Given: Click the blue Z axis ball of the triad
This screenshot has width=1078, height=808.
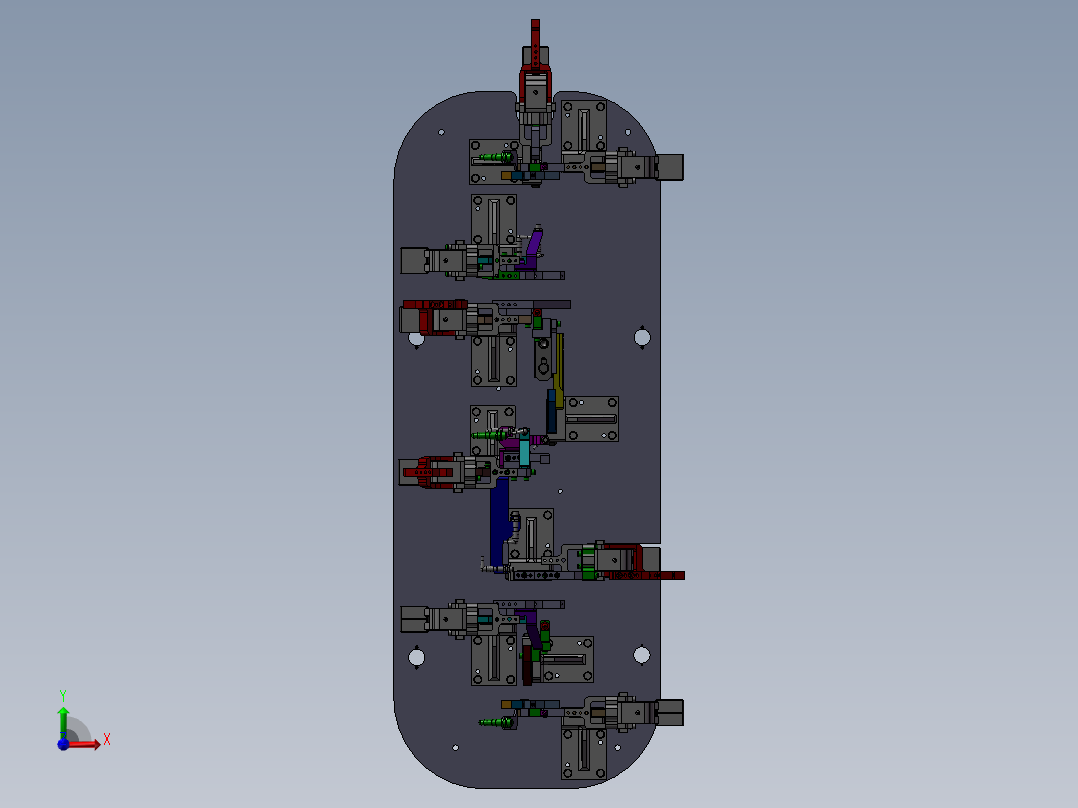Looking at the screenshot, I should pyautogui.click(x=63, y=745).
